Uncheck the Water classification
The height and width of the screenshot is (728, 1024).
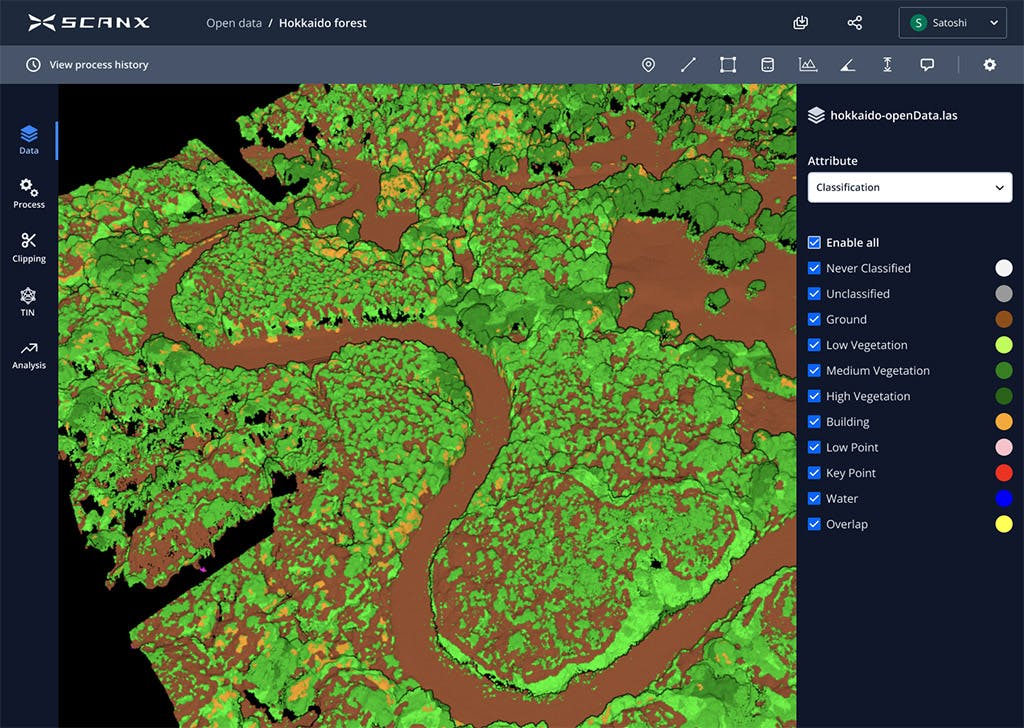coord(813,498)
